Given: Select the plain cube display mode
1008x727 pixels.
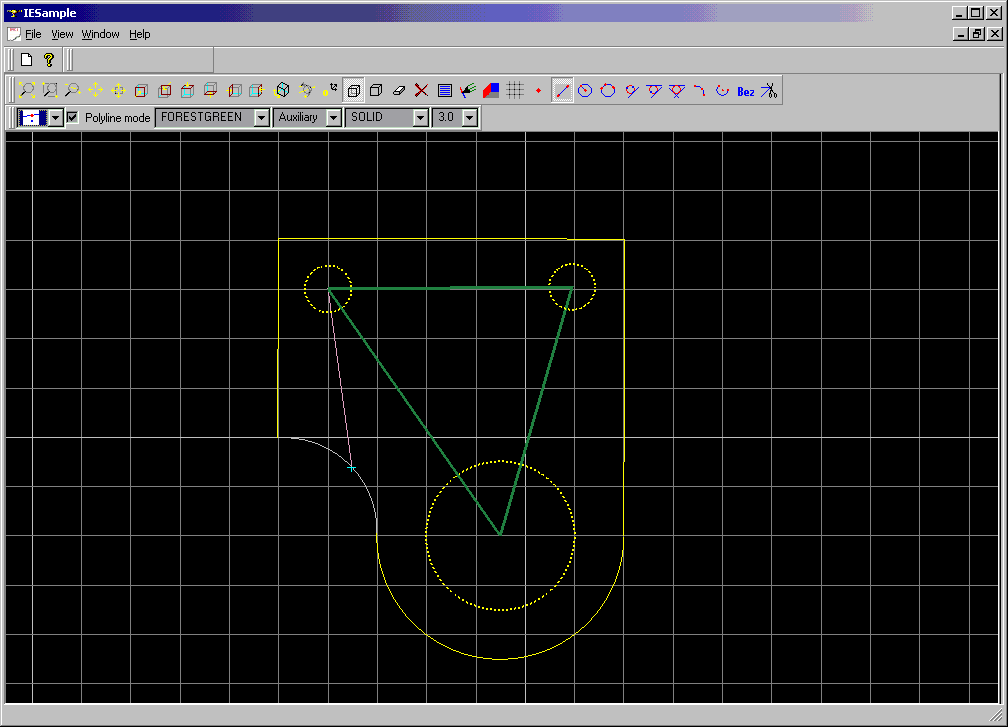Looking at the screenshot, I should coord(376,91).
